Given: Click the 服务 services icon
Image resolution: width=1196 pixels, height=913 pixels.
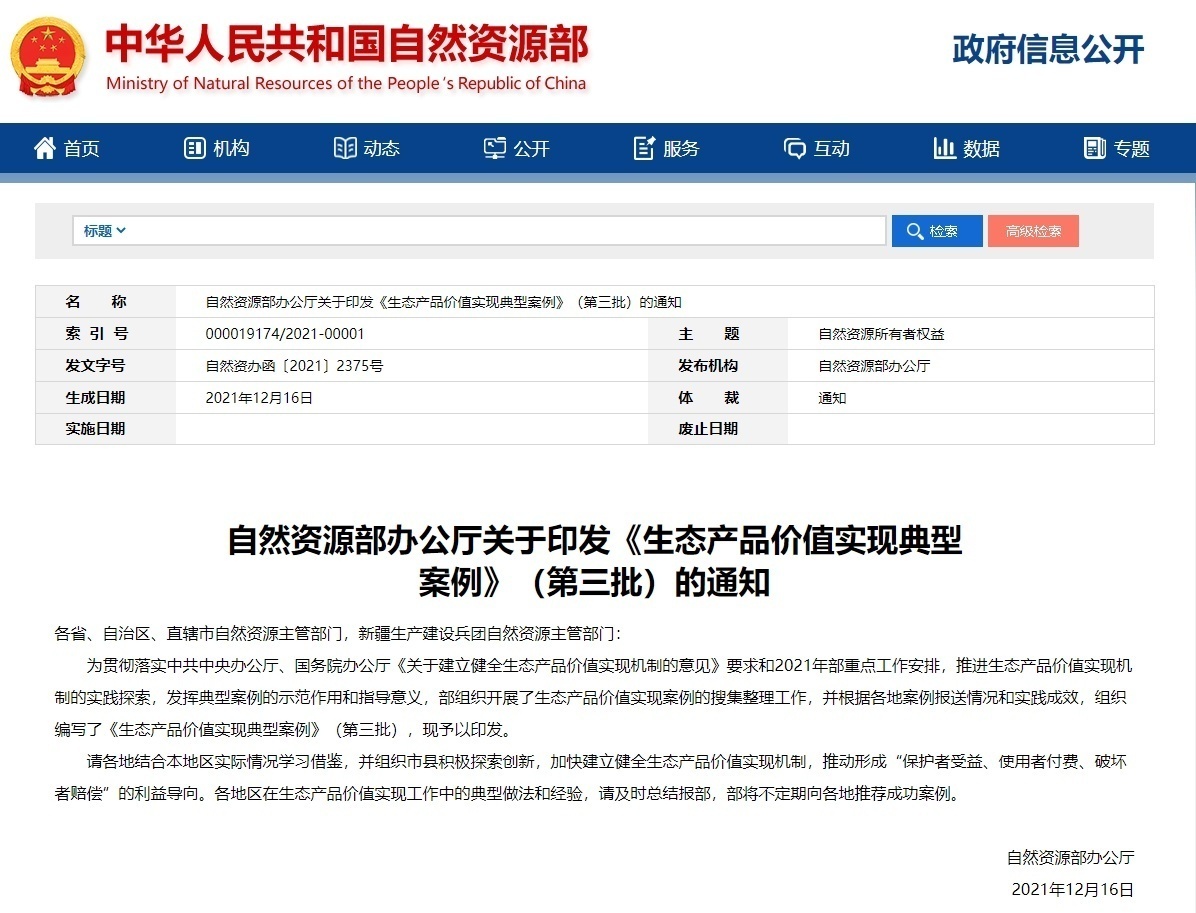Looking at the screenshot, I should pyautogui.click(x=644, y=148).
